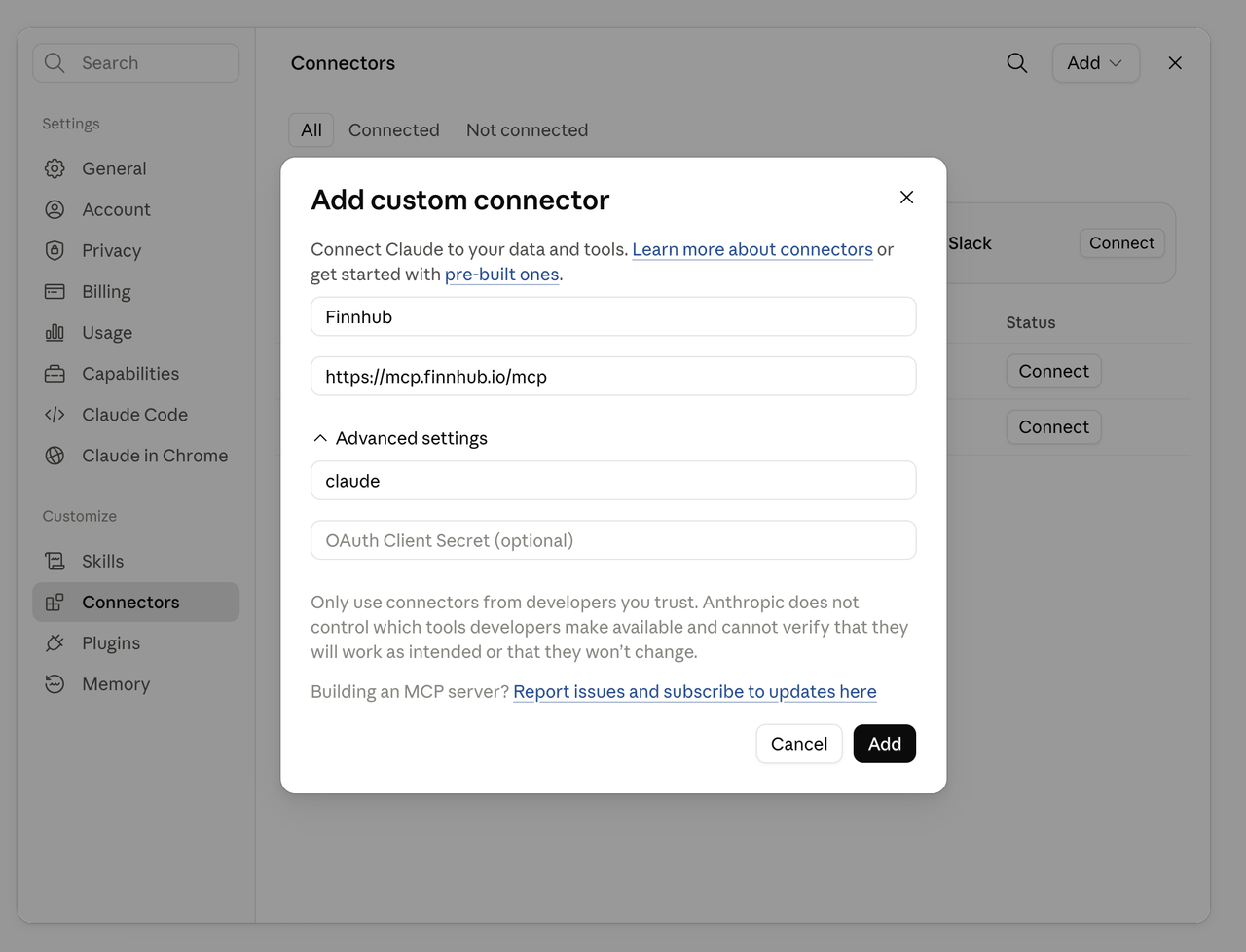1246x952 pixels.
Task: Click the Add custom connector heading
Action: (x=460, y=200)
